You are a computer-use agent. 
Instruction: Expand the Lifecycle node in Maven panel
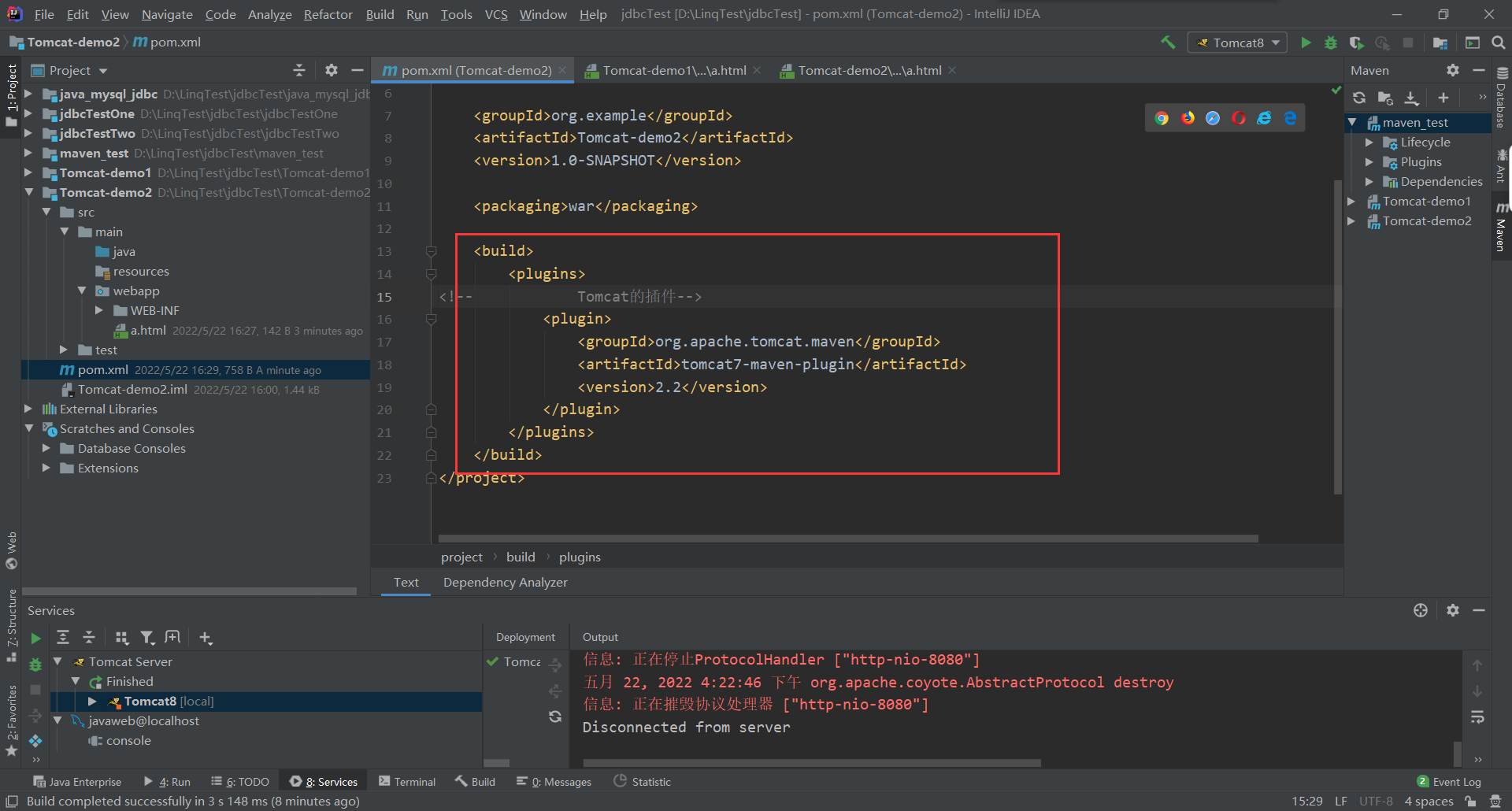pyautogui.click(x=1369, y=143)
